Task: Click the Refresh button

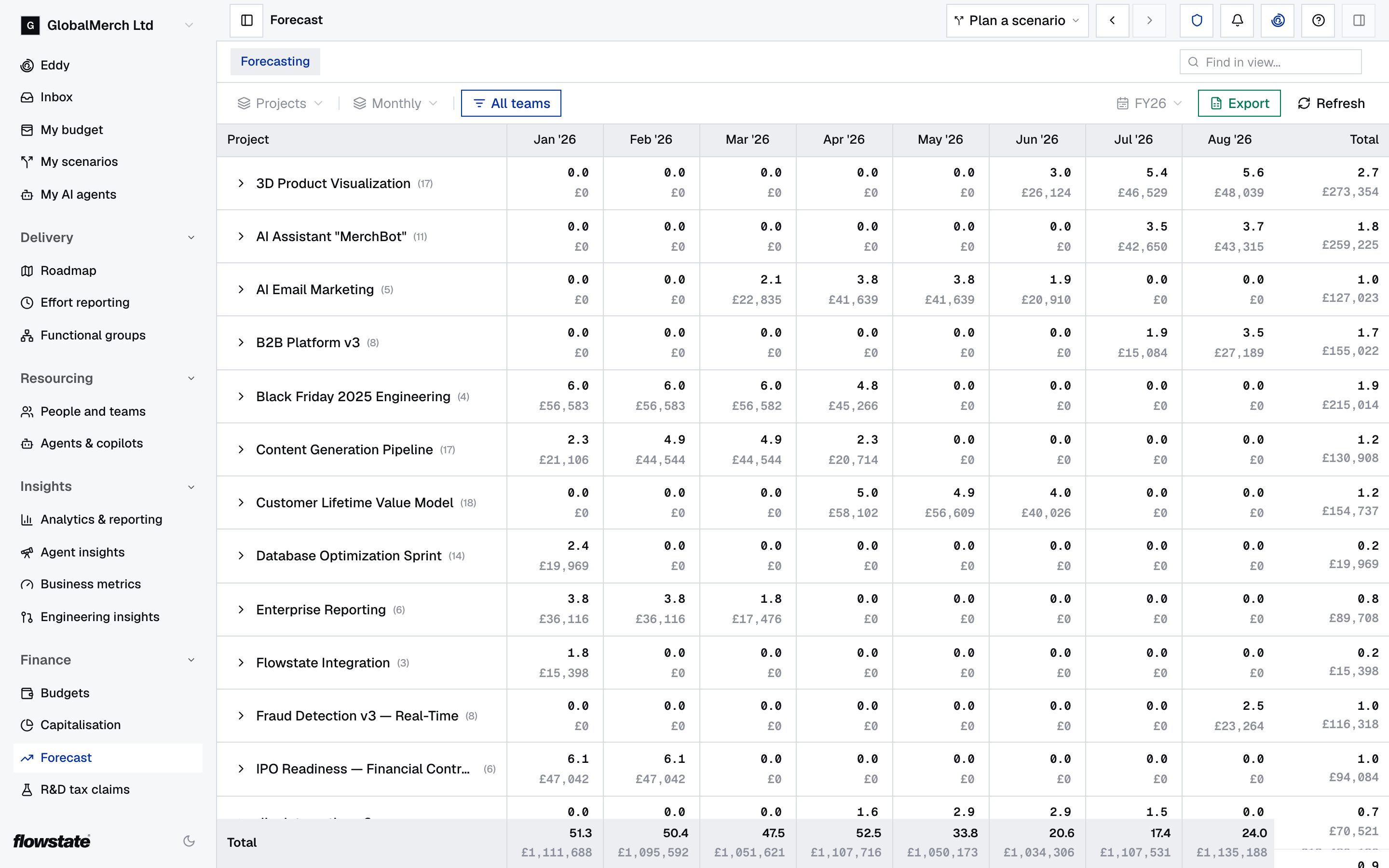Action: coord(1331,103)
